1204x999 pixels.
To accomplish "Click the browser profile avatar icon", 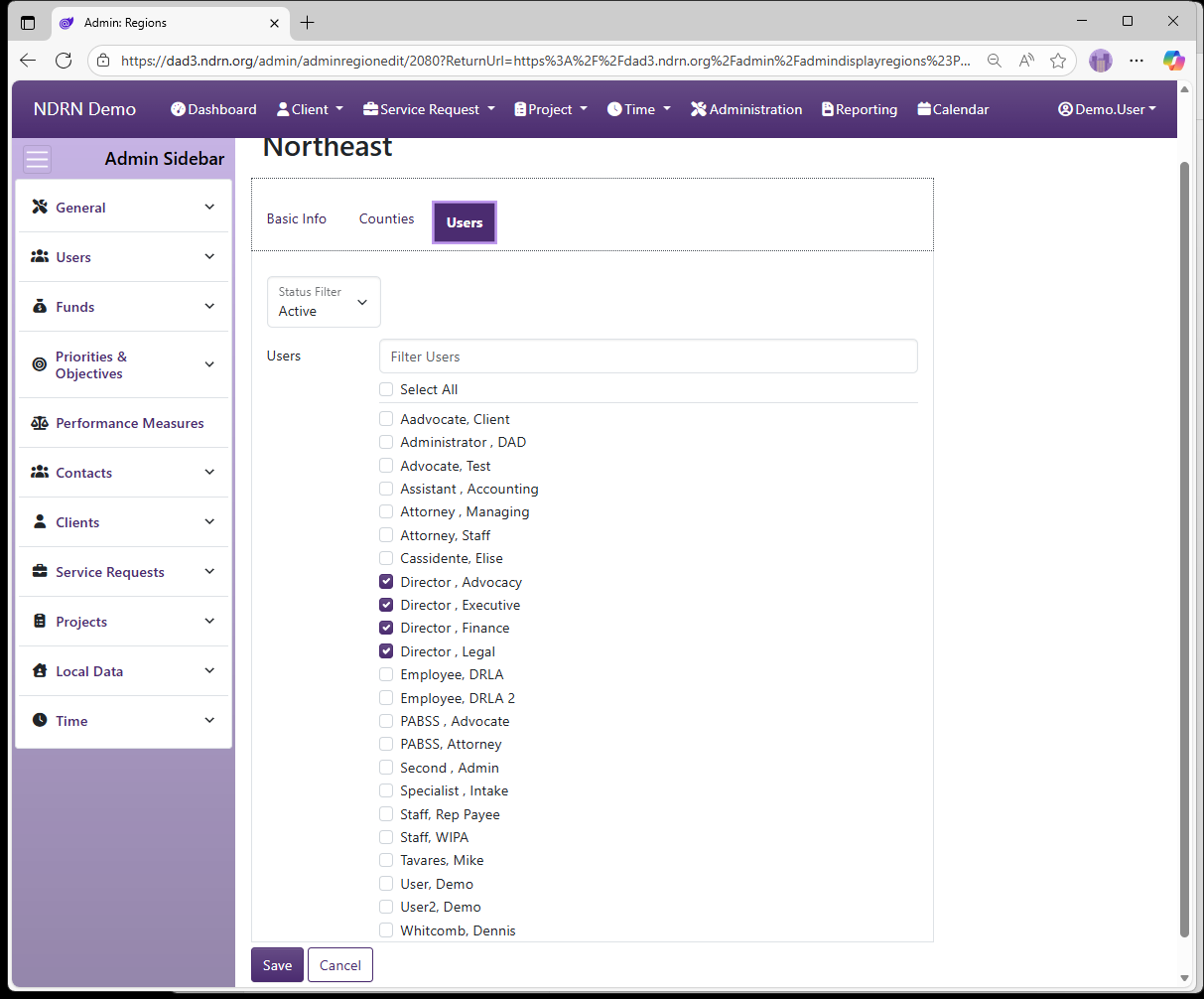I will click(x=1100, y=61).
